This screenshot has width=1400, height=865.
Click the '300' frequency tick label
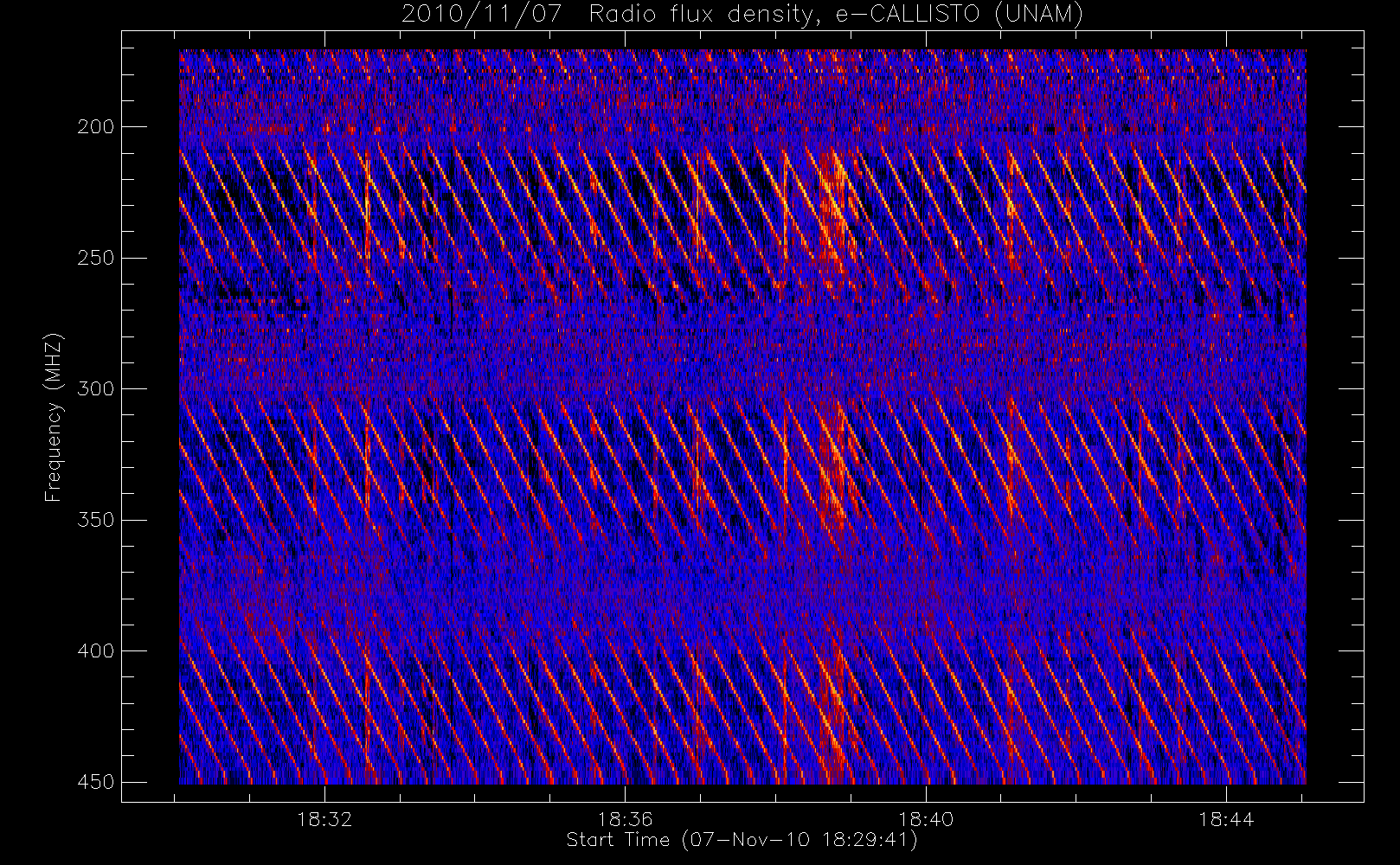(95, 388)
